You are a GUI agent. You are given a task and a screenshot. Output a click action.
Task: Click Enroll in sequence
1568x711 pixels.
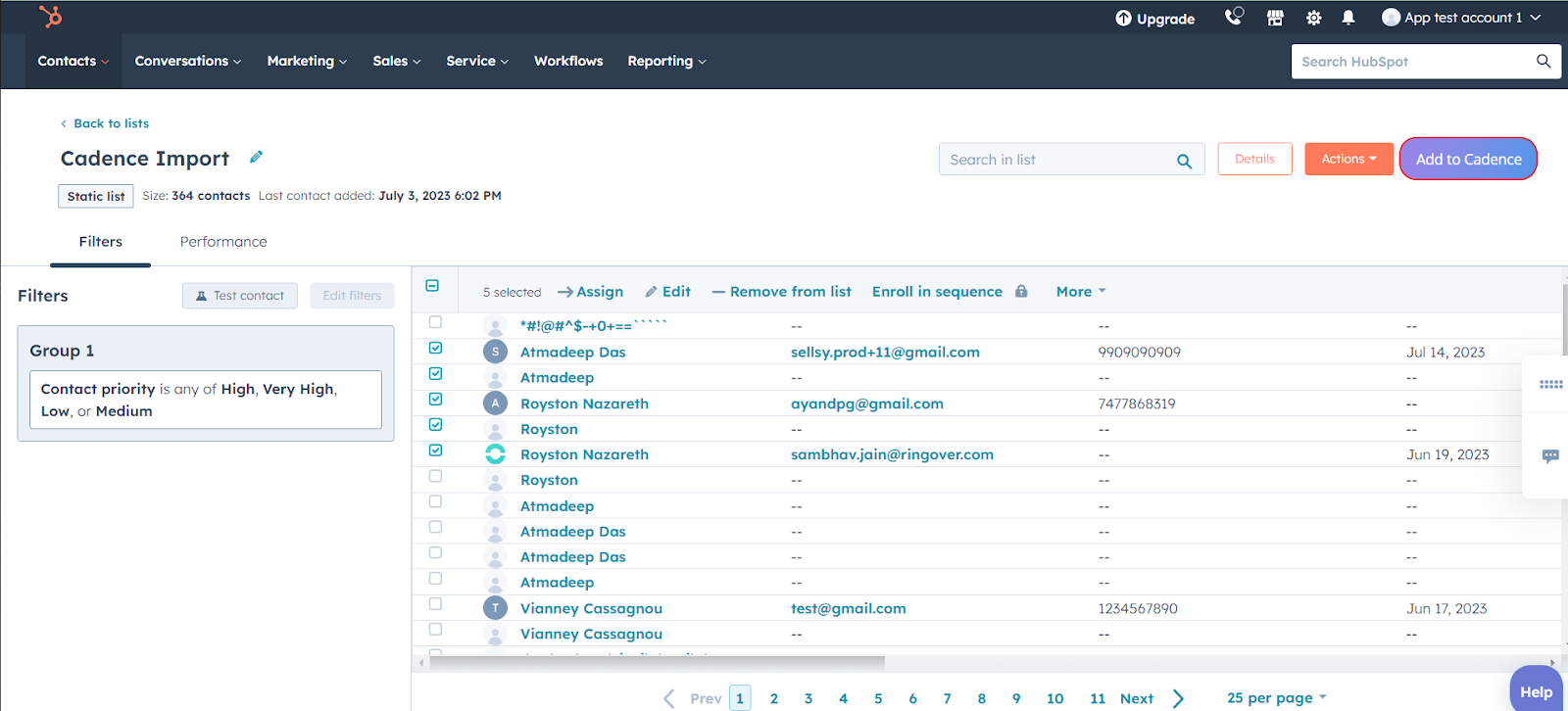point(937,291)
